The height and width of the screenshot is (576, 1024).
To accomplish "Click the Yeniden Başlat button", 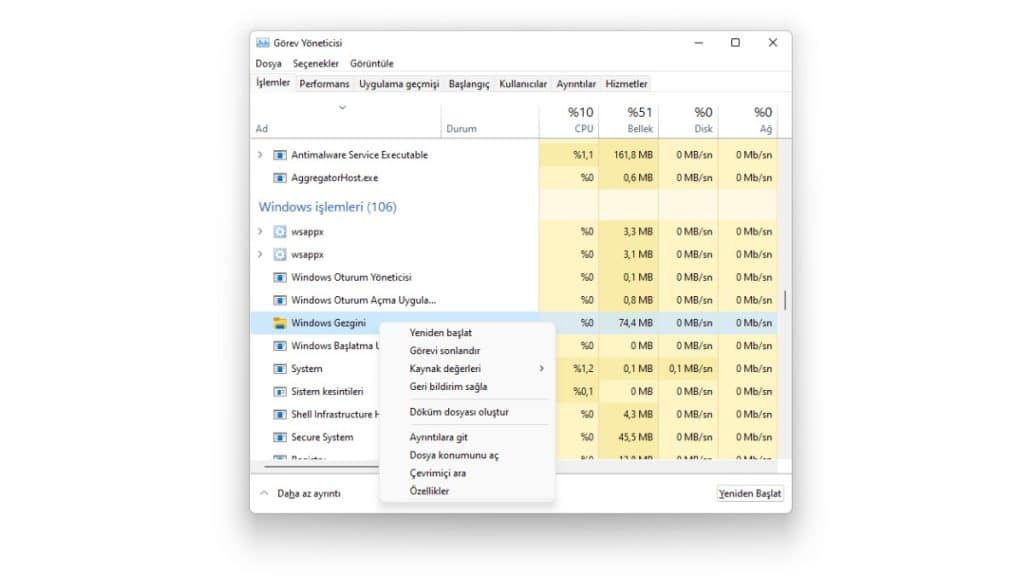I will 749,492.
